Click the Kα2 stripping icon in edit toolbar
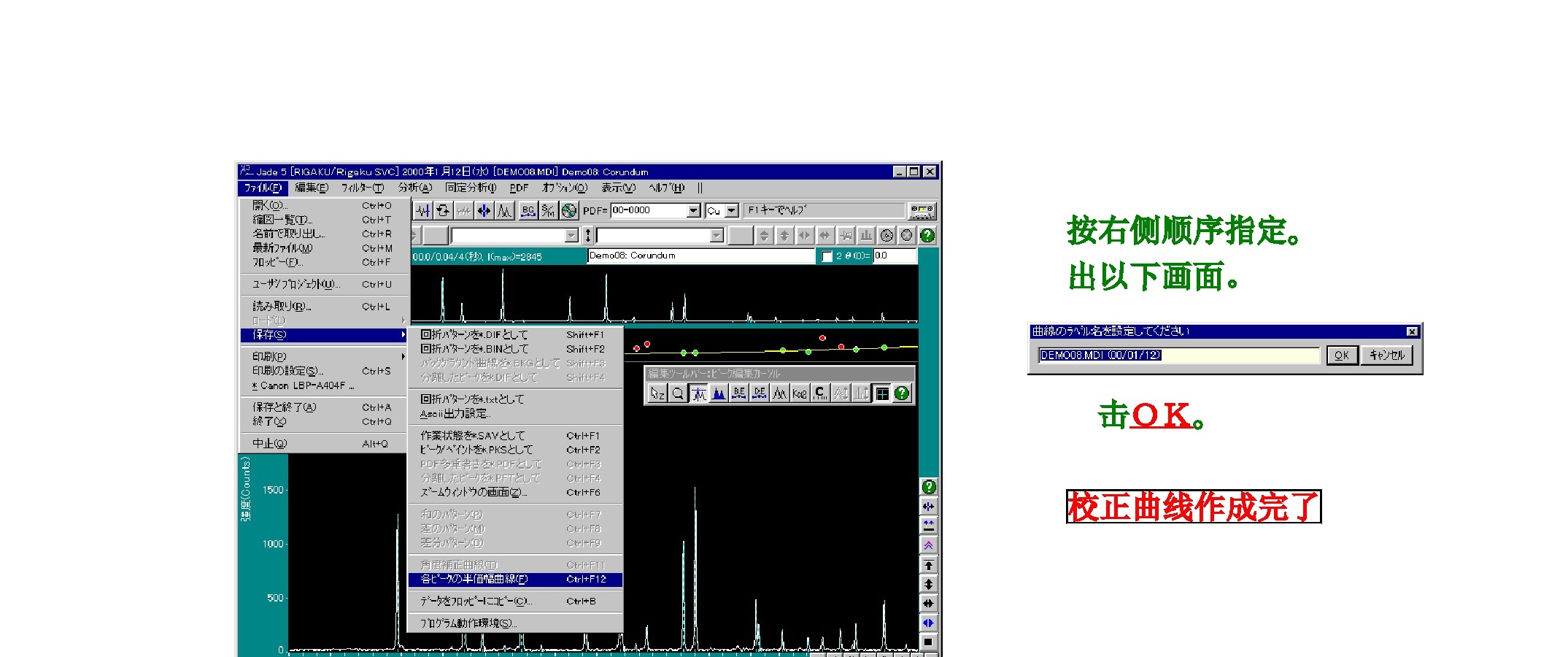This screenshot has width=1568, height=657. pos(800,393)
